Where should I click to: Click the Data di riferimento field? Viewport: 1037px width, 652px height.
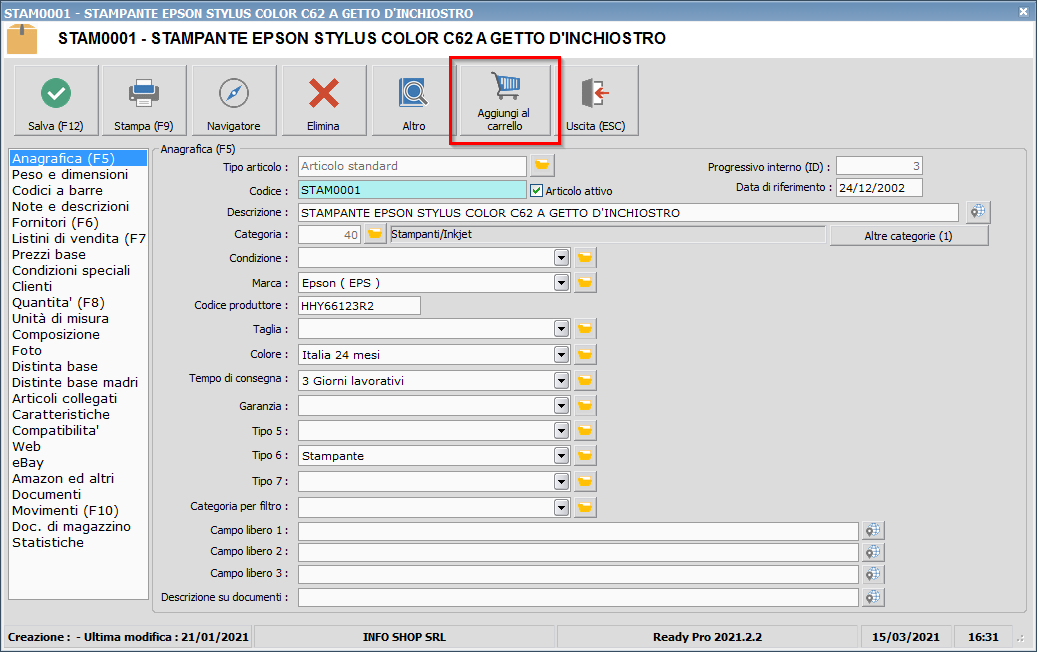tap(879, 188)
